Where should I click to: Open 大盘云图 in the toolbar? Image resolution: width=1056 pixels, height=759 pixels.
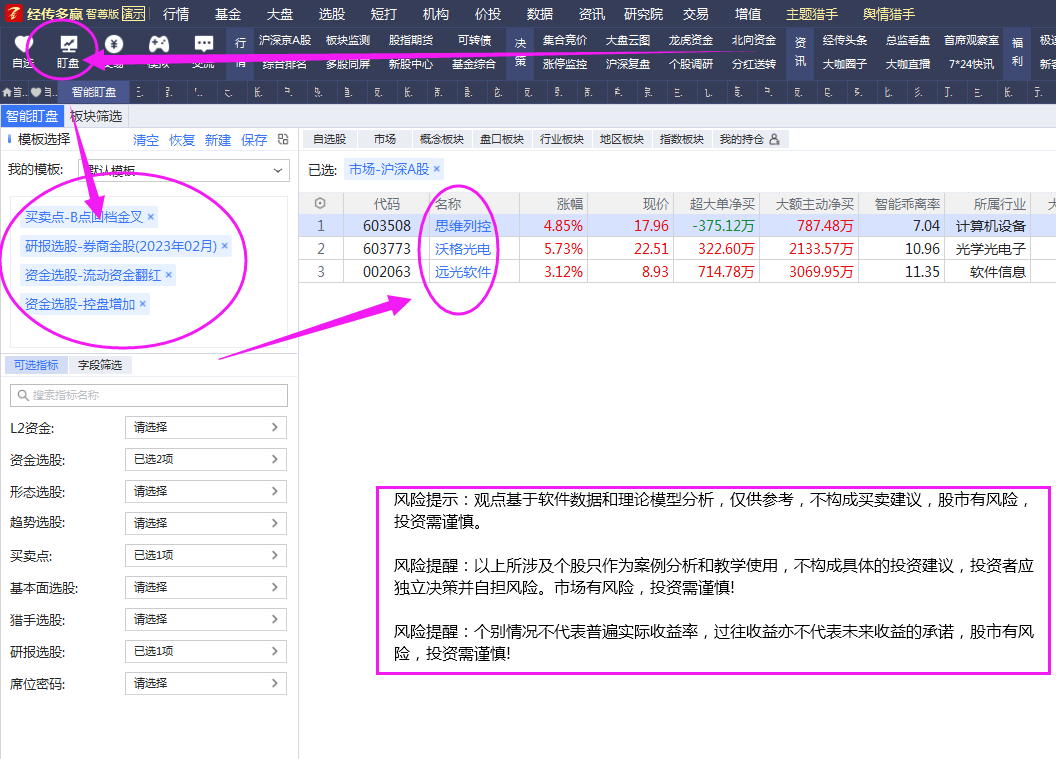click(x=628, y=40)
